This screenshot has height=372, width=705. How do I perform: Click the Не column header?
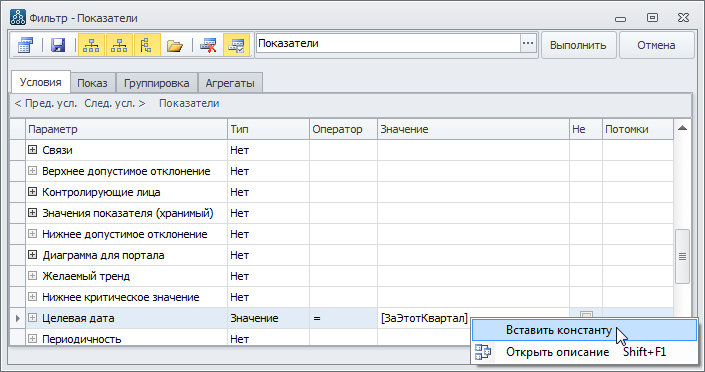585,129
